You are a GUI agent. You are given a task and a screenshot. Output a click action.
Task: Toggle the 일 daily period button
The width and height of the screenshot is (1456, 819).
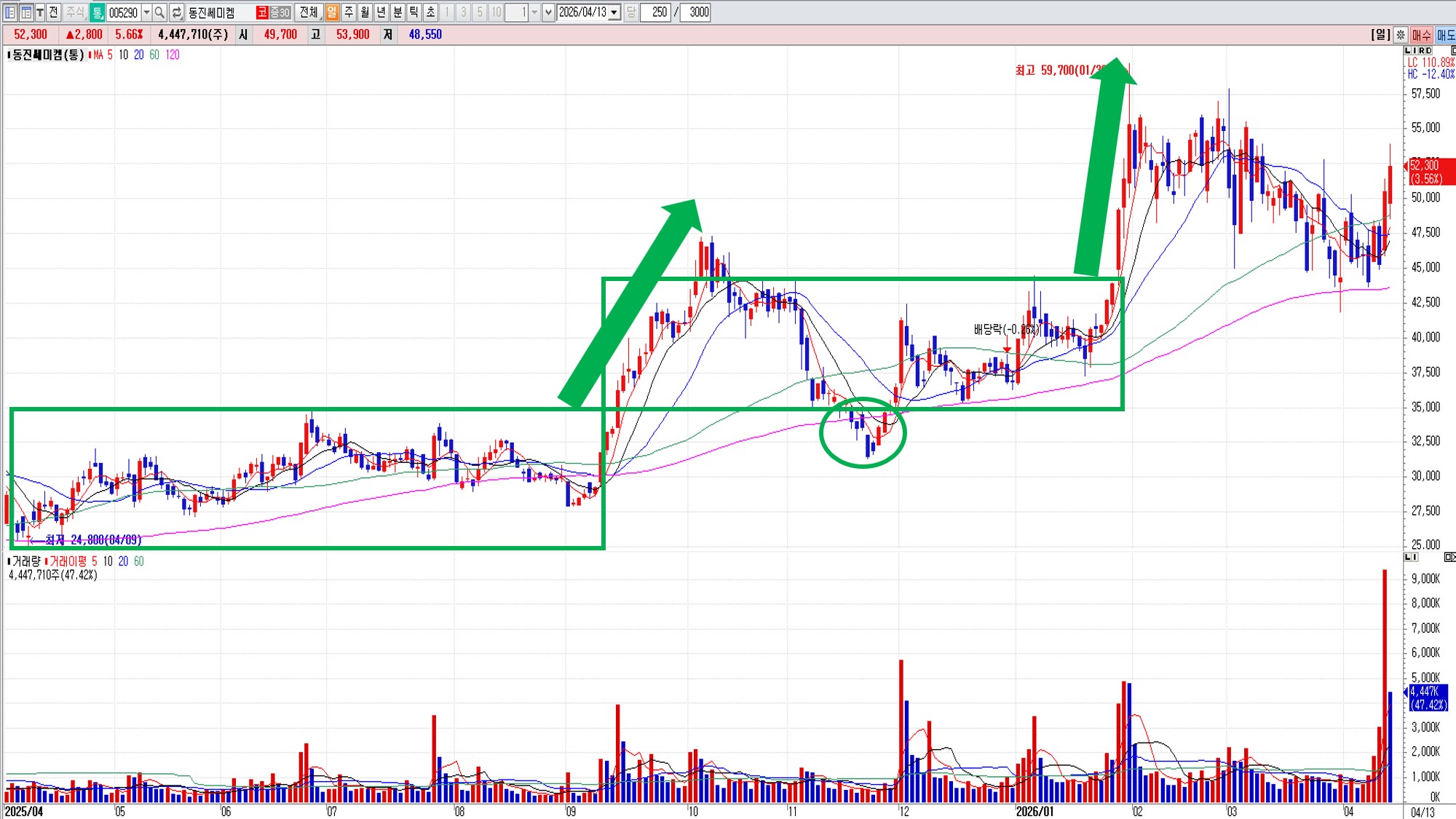point(332,12)
